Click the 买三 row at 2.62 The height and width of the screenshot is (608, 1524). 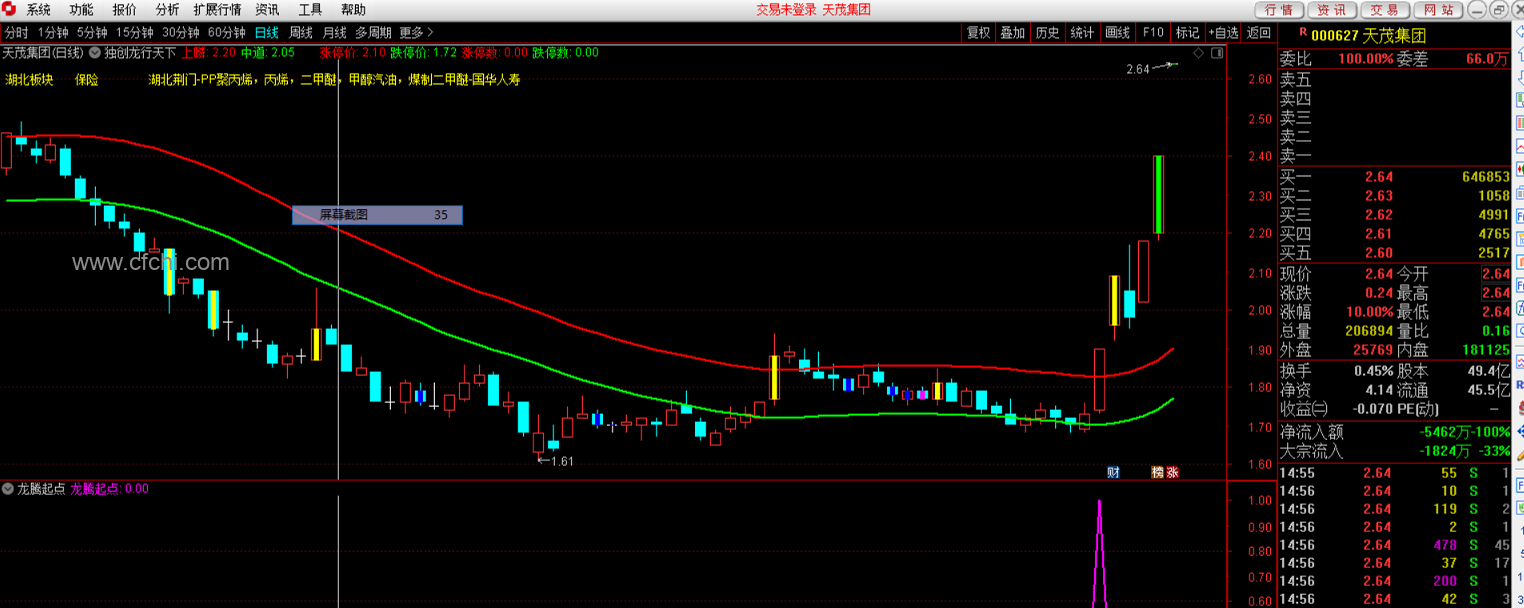tap(1395, 214)
